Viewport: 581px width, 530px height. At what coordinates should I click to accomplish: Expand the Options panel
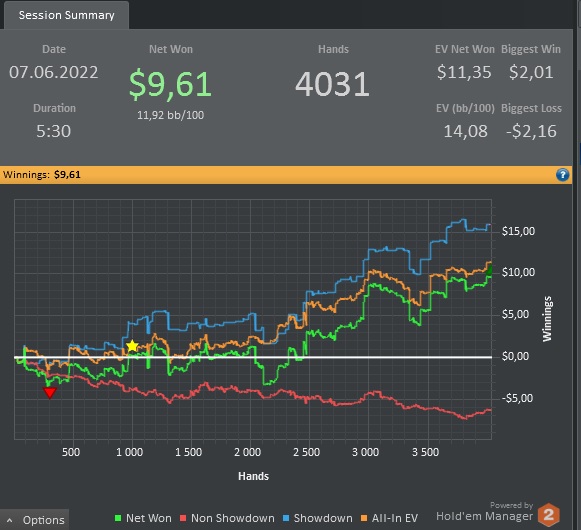coord(34,520)
